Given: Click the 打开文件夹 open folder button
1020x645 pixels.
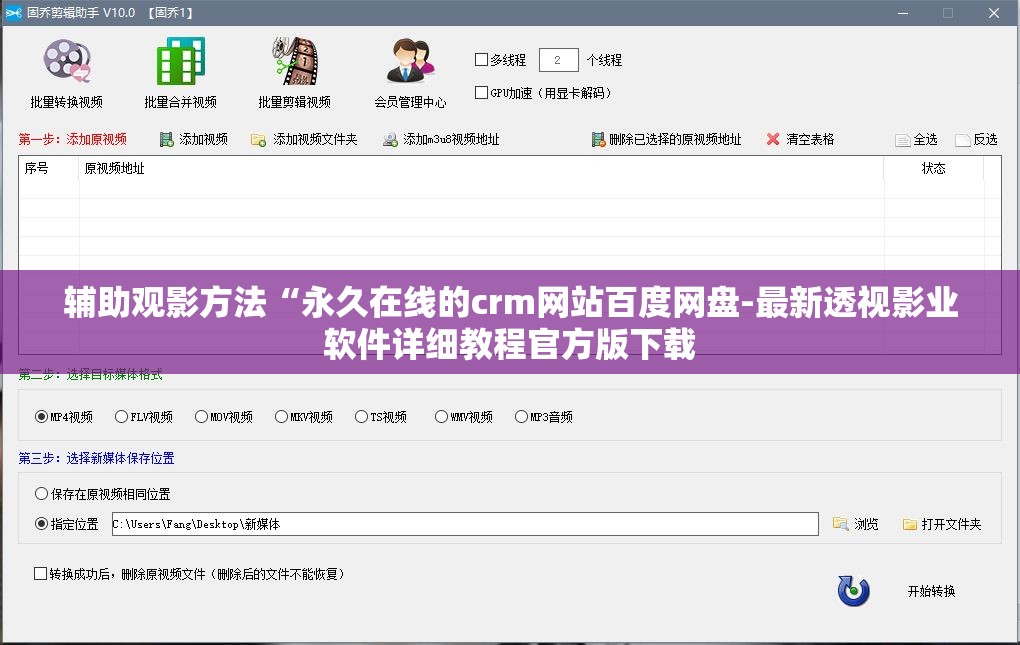Looking at the screenshot, I should pos(941,524).
